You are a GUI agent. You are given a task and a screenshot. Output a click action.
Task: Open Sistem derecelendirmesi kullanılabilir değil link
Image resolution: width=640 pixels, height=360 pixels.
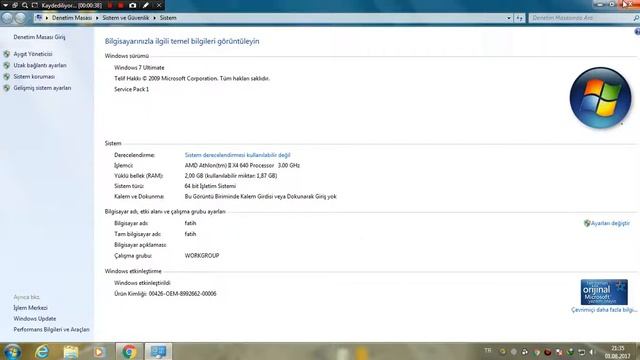click(238, 155)
